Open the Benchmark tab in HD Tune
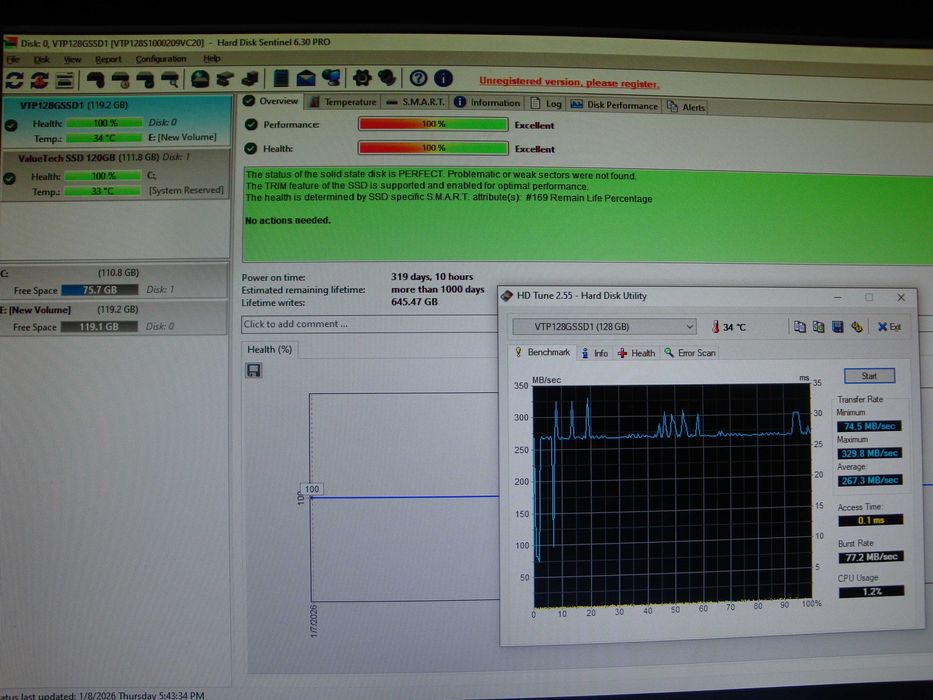The height and width of the screenshot is (700, 933). click(542, 352)
